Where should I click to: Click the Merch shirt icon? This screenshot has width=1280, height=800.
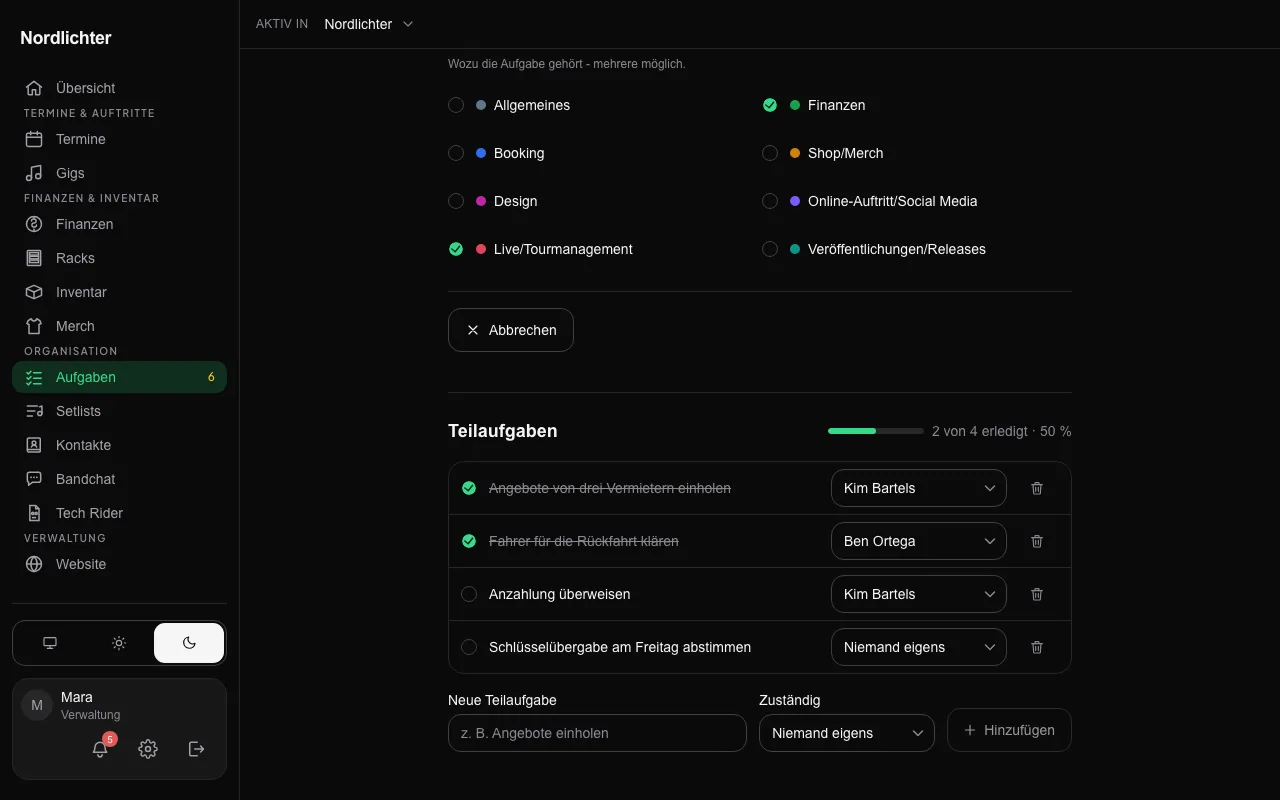pos(34,326)
